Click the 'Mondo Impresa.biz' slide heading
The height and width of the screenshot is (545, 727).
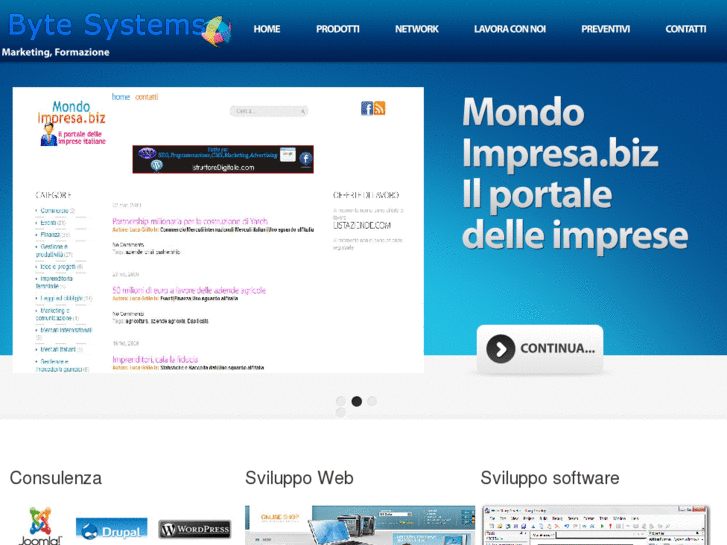(560, 132)
